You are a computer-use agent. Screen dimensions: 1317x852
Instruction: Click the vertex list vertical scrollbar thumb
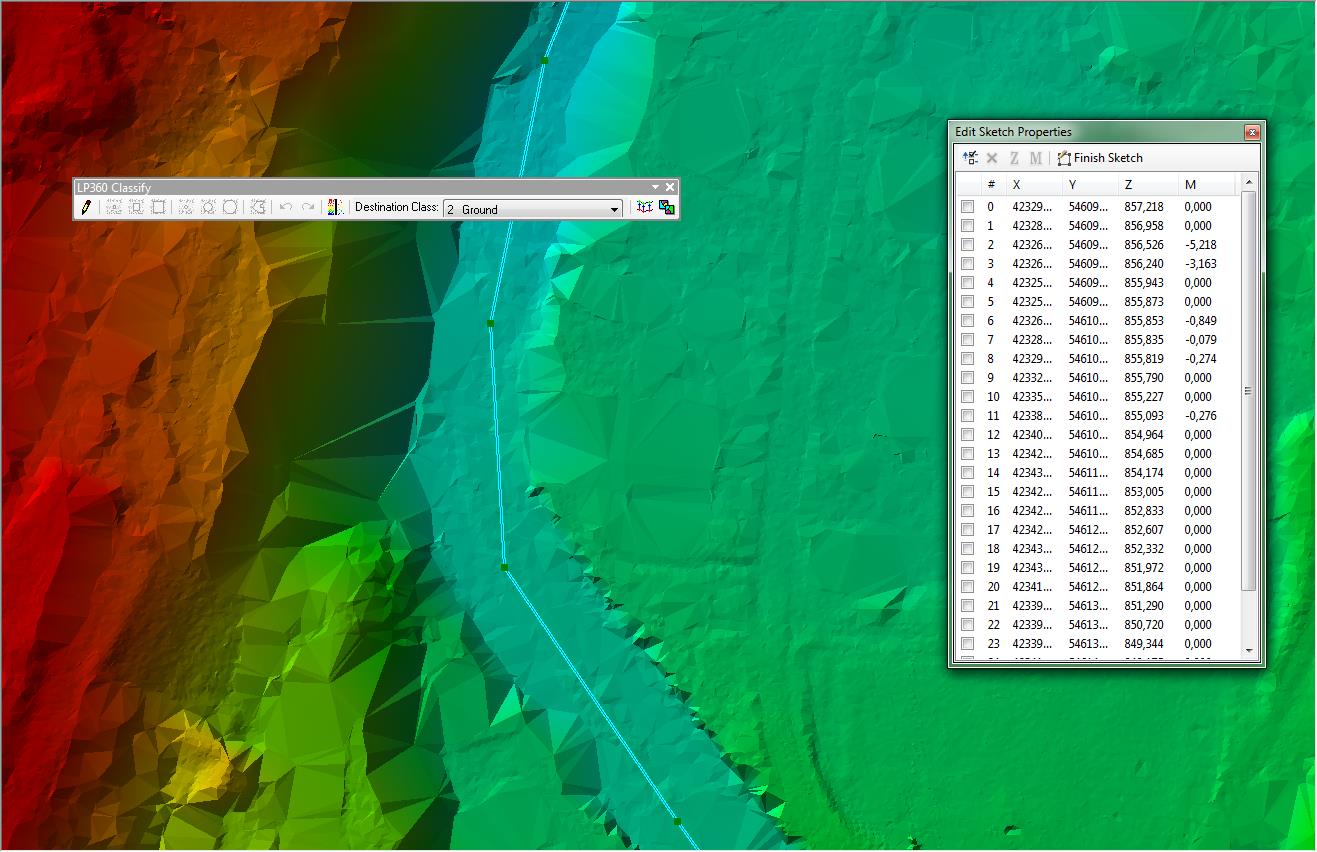coord(1248,391)
